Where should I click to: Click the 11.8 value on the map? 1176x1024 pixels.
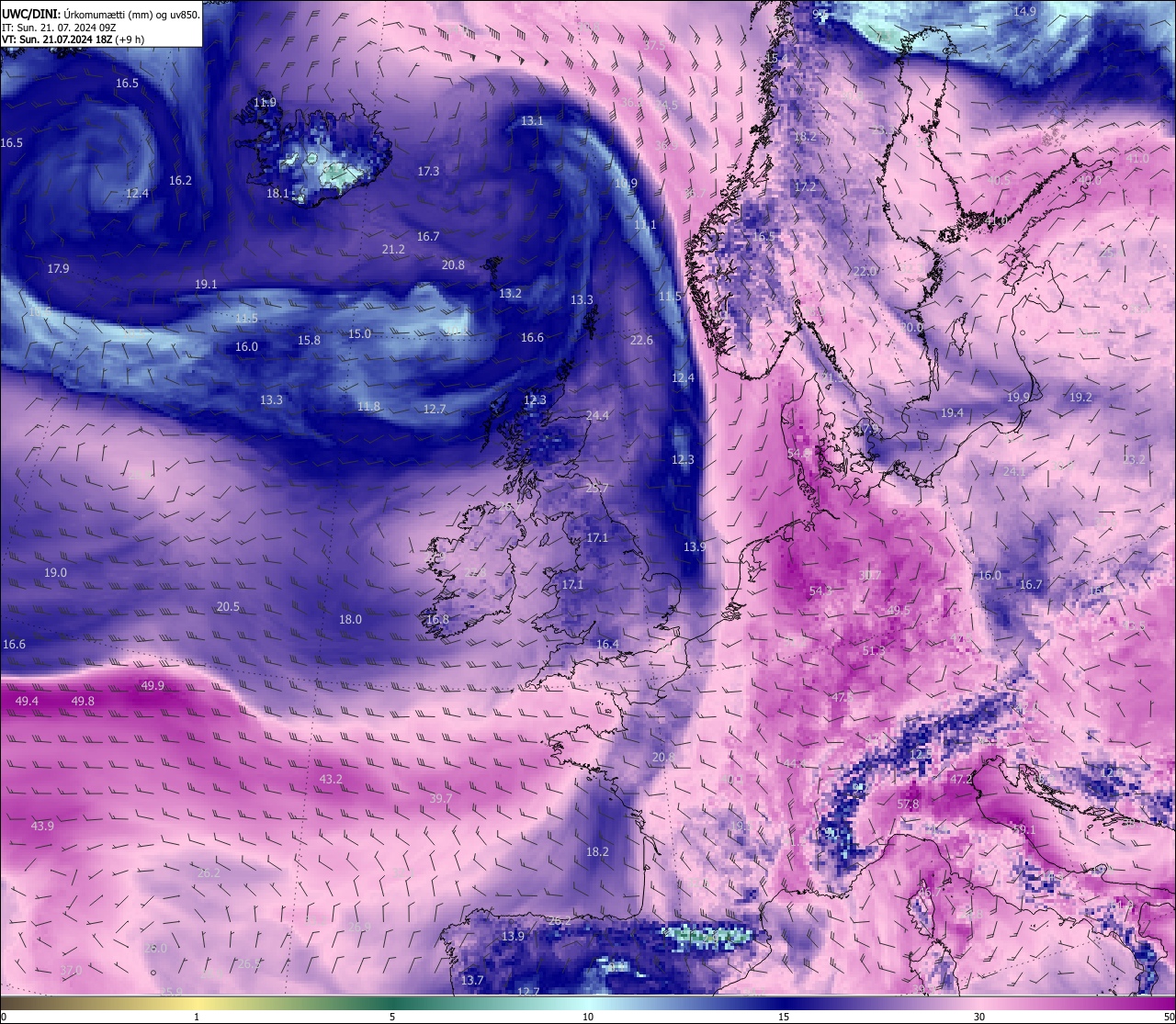368,407
